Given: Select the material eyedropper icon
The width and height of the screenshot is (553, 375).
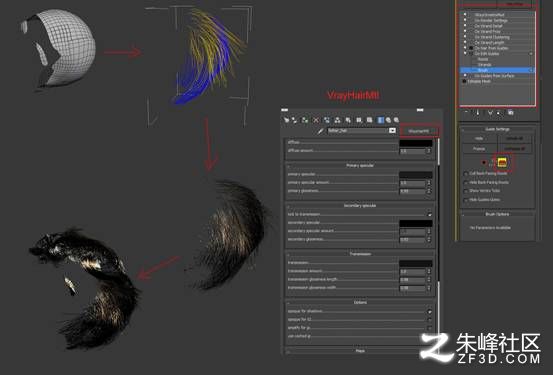Looking at the screenshot, I should (x=321, y=131).
